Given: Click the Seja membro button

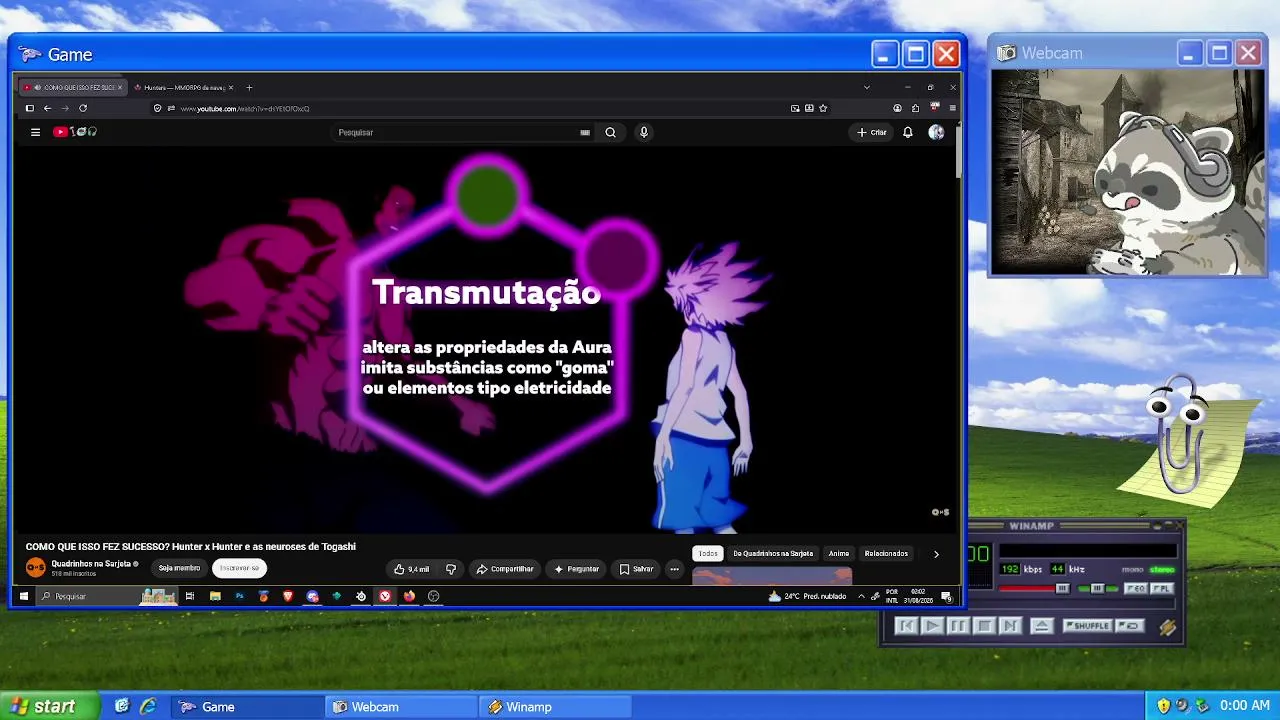Looking at the screenshot, I should click(x=180, y=568).
